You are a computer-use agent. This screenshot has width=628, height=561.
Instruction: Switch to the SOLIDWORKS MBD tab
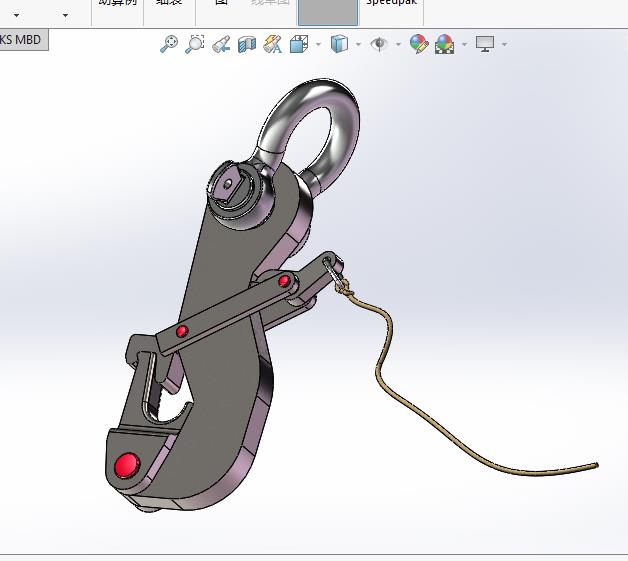click(24, 40)
